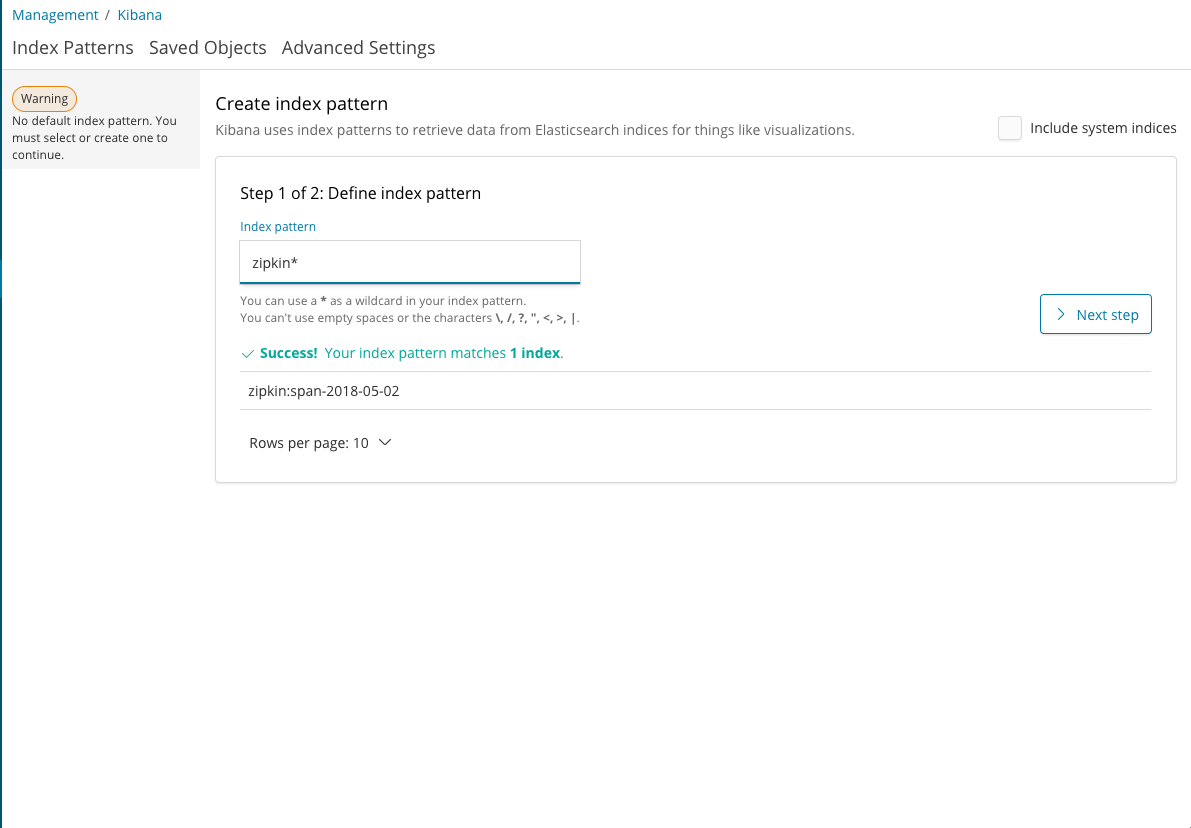Viewport: 1191px width, 828px height.
Task: Open the Advanced Settings tab
Action: [x=359, y=47]
